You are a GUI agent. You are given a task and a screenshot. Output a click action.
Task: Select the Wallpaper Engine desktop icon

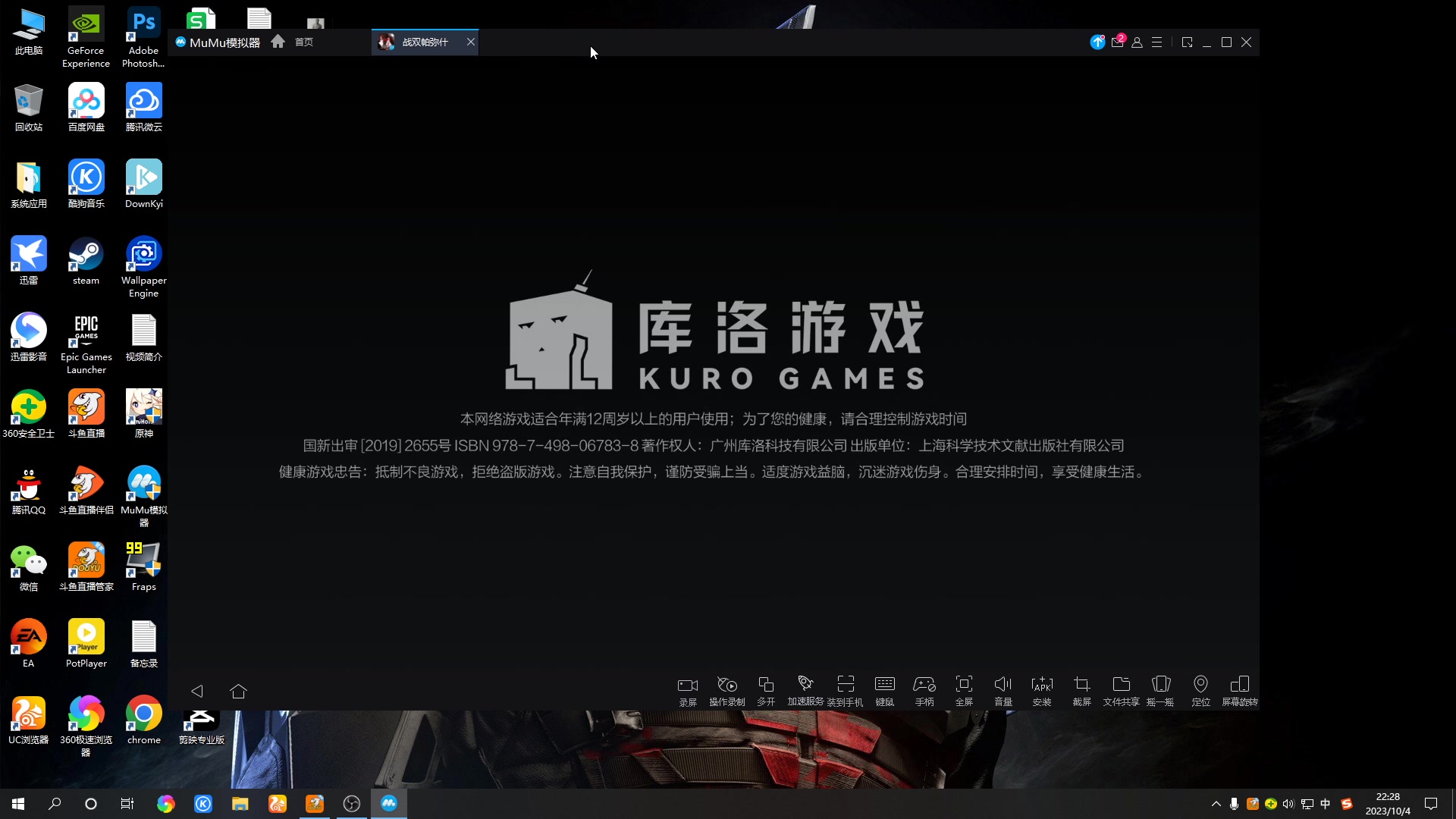point(143,267)
